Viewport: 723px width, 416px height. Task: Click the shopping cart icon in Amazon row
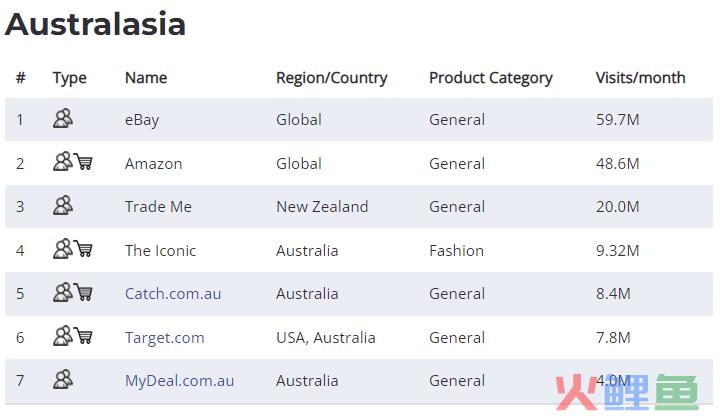point(83,162)
